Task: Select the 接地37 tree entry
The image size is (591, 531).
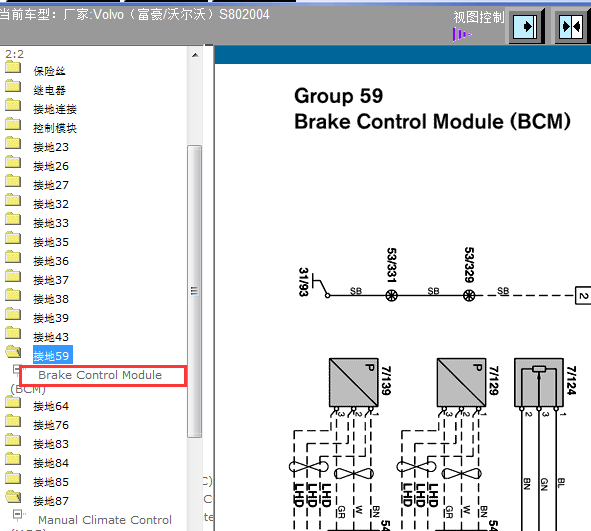Action: [51, 280]
